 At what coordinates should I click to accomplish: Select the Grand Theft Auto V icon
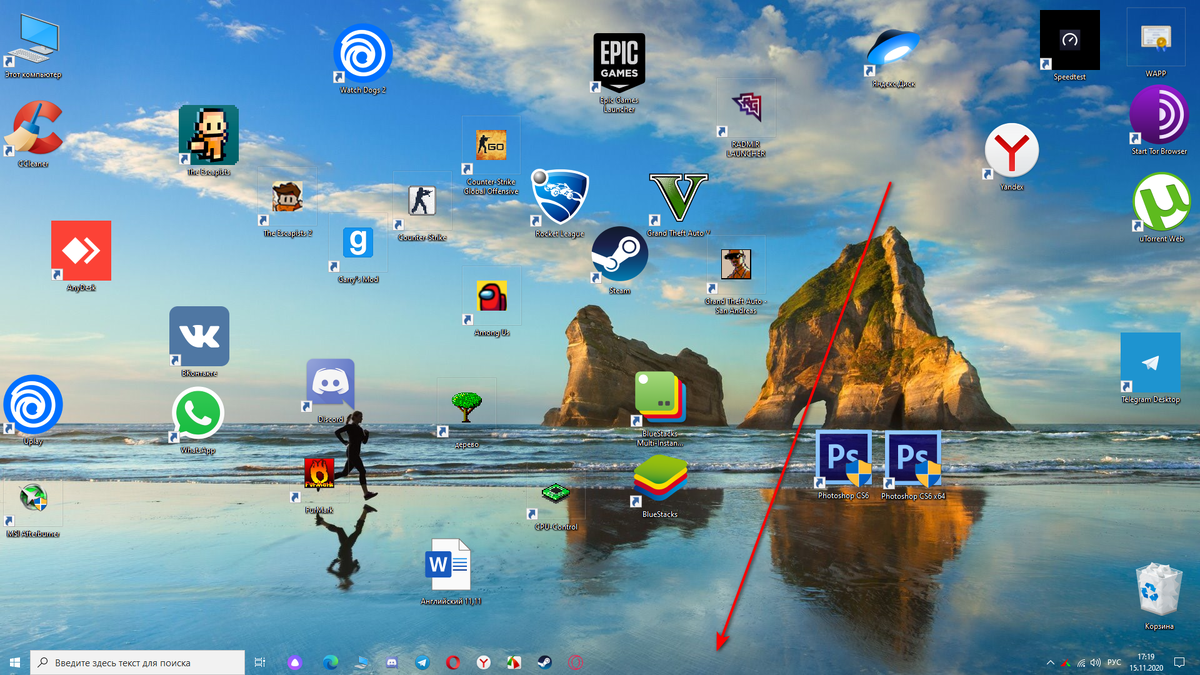tap(678, 203)
